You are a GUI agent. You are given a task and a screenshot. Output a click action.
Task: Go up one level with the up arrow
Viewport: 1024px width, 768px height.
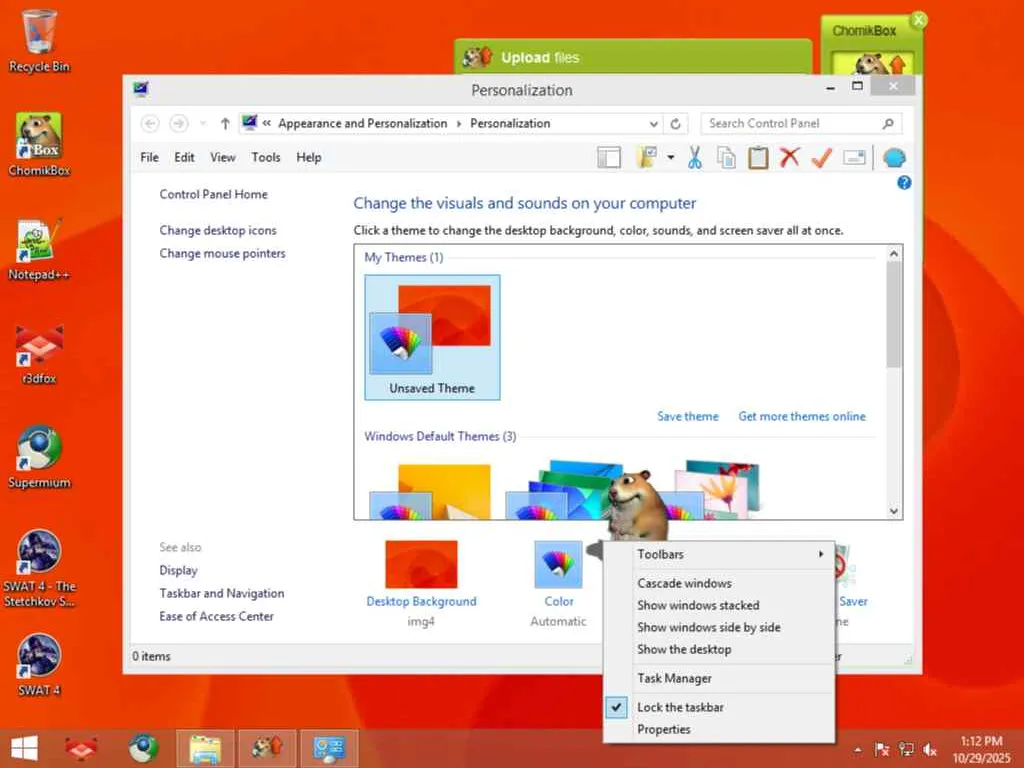(225, 123)
